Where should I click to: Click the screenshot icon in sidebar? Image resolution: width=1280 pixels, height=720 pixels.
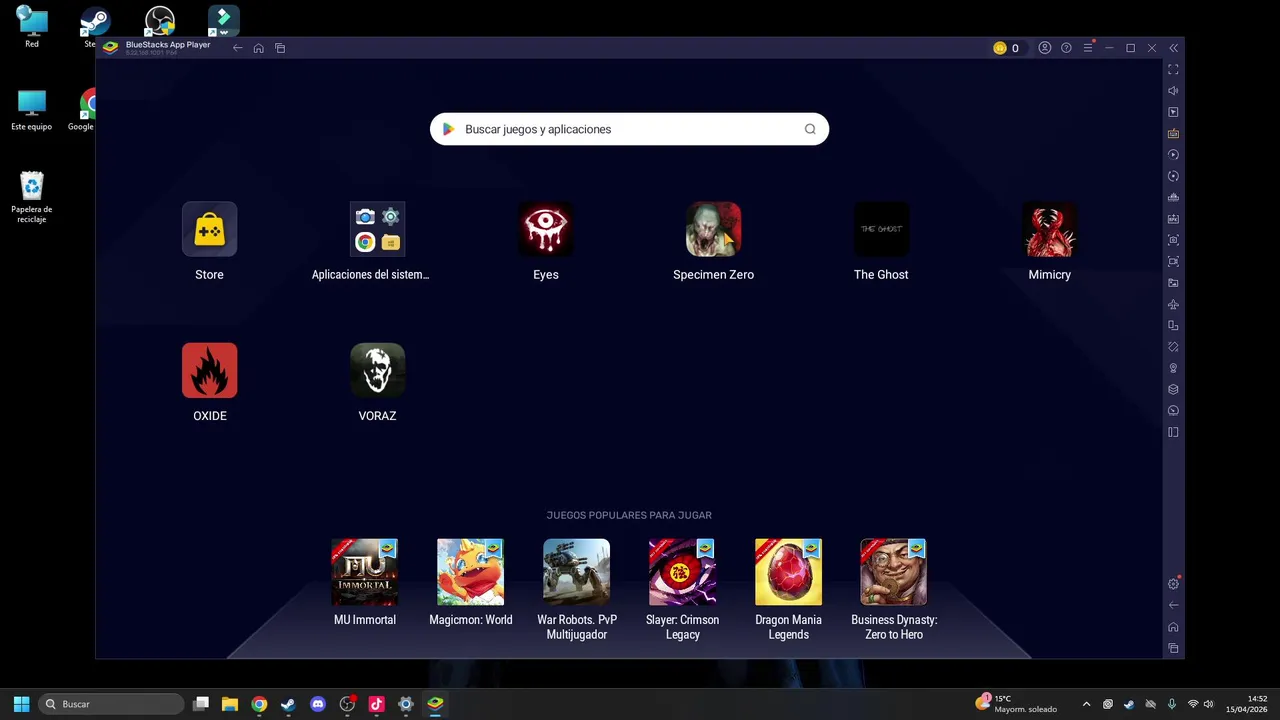[x=1173, y=240]
